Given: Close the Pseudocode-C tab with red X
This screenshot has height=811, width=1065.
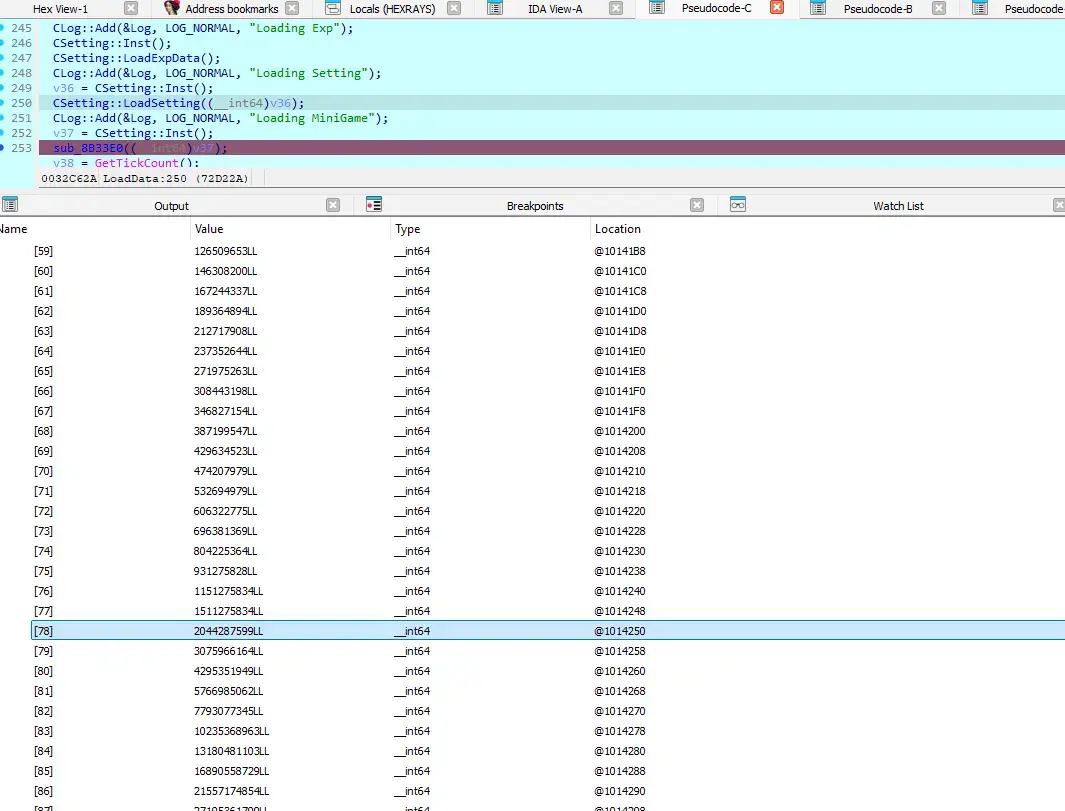Looking at the screenshot, I should coord(777,7).
